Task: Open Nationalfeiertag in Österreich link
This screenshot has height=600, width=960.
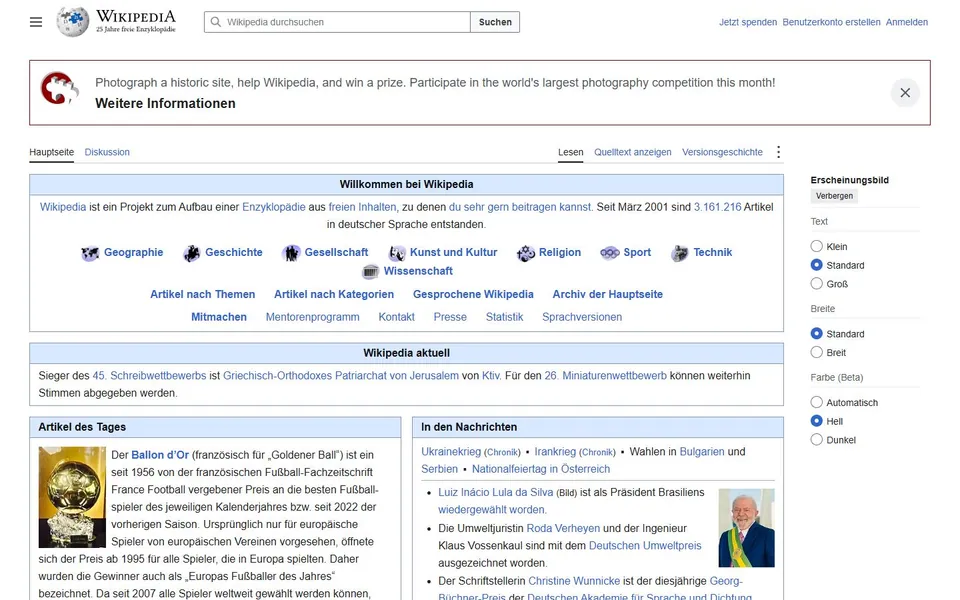Action: [x=541, y=469]
